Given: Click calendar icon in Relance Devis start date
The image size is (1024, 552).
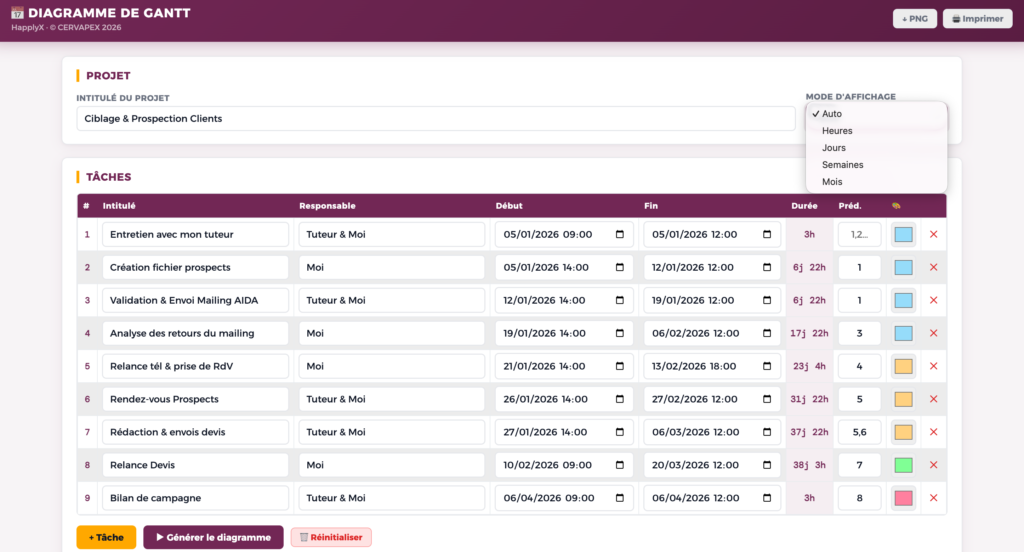Looking at the screenshot, I should point(619,465).
